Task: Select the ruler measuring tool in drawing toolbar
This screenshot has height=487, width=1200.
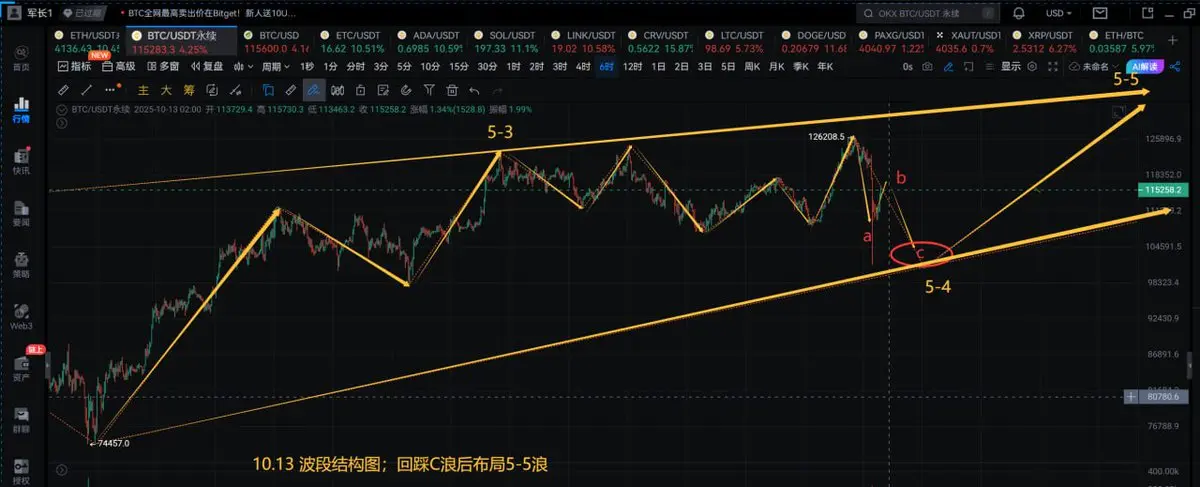Action: tap(63, 90)
